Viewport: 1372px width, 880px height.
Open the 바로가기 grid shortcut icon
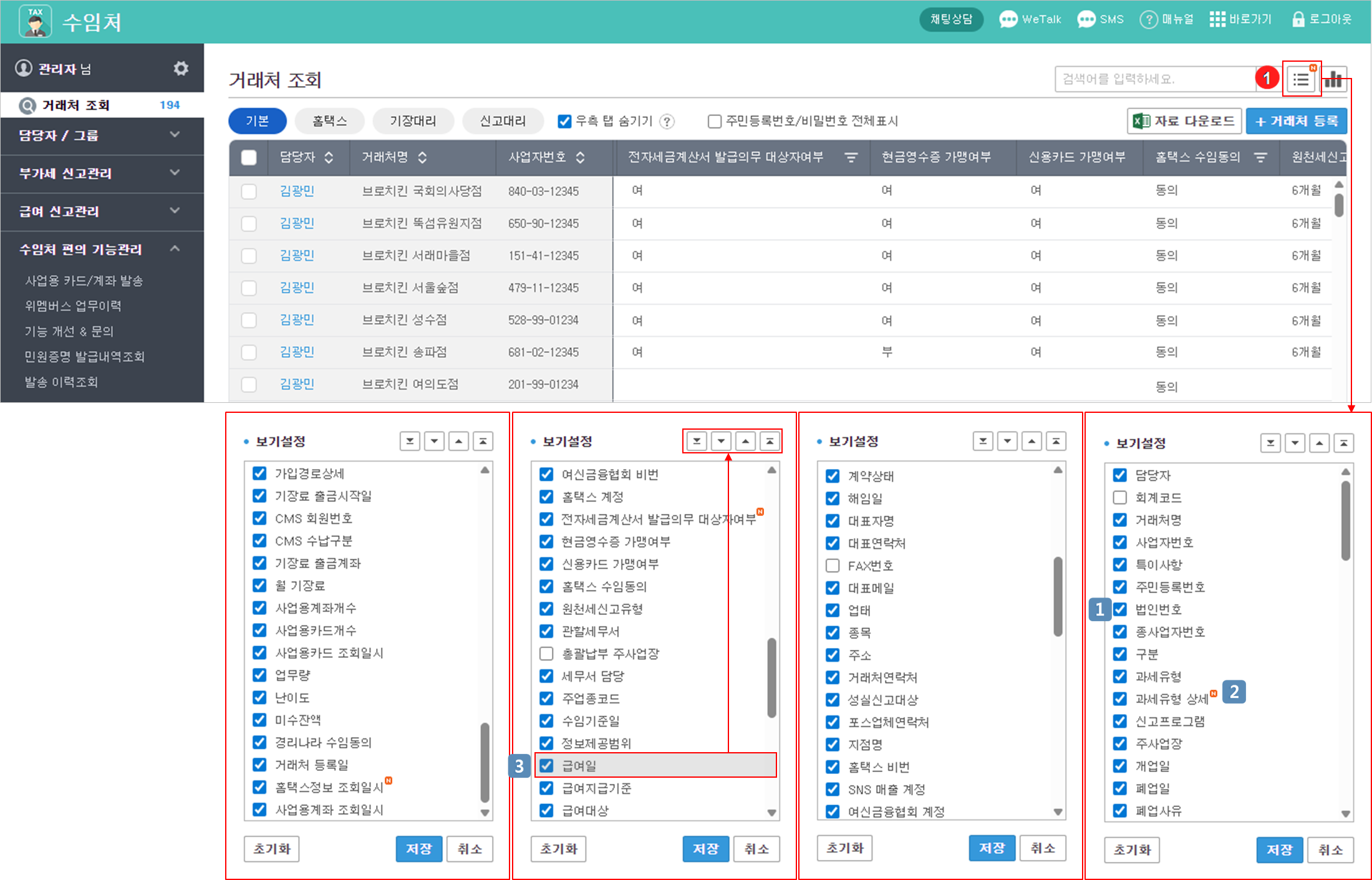click(1217, 19)
